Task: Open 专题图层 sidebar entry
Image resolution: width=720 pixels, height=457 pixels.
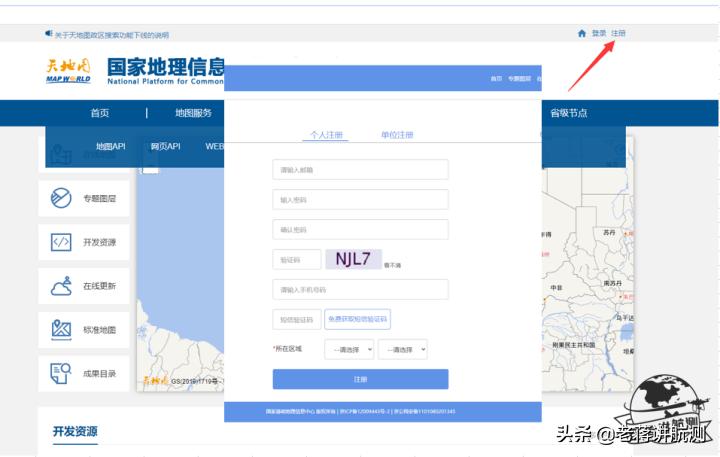Action: (x=84, y=198)
